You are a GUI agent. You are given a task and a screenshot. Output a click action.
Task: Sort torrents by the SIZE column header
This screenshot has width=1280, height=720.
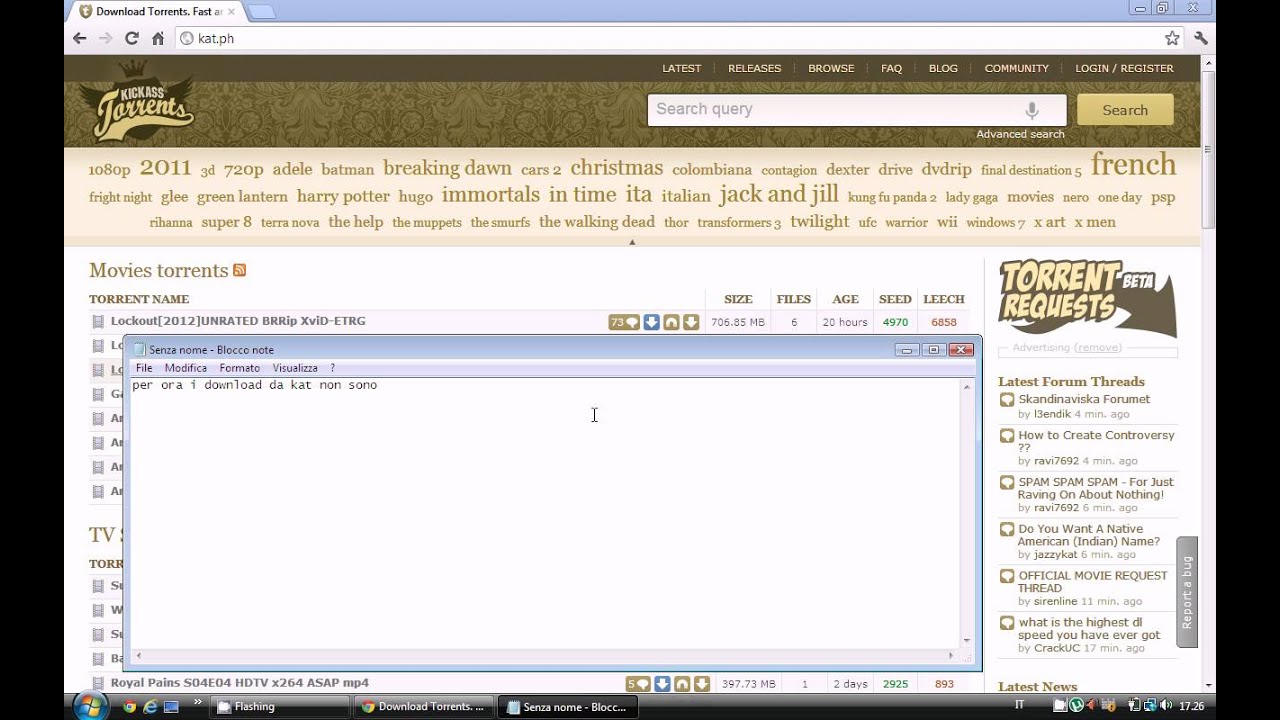click(738, 299)
